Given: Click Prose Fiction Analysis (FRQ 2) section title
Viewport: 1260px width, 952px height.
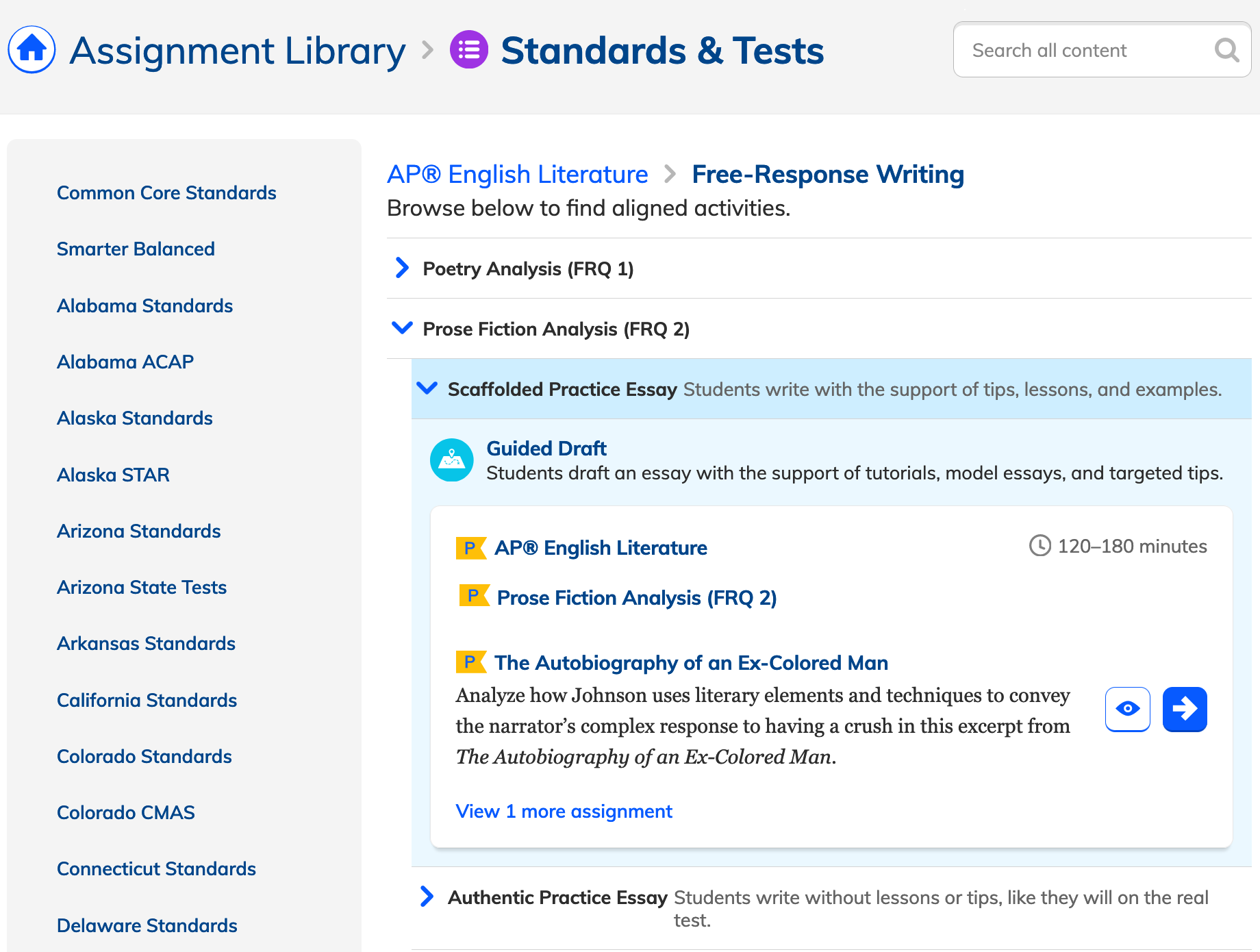Looking at the screenshot, I should 556,329.
